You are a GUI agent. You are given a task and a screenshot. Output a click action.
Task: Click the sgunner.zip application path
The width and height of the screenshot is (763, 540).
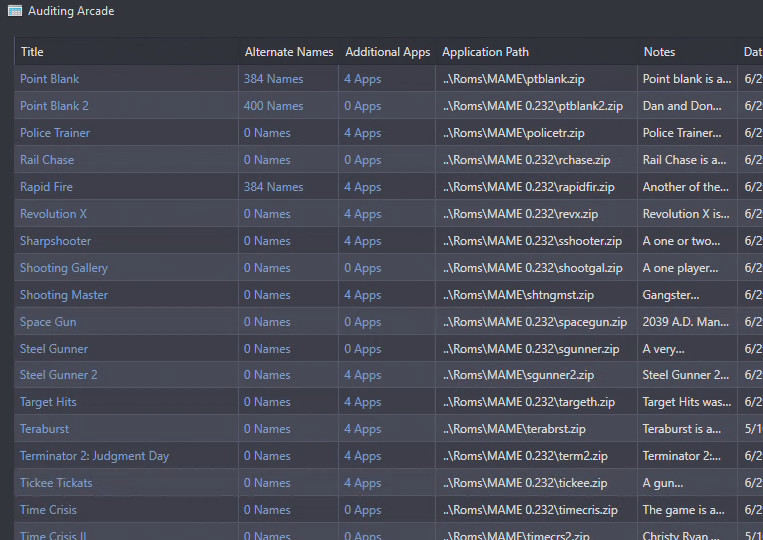coord(531,349)
